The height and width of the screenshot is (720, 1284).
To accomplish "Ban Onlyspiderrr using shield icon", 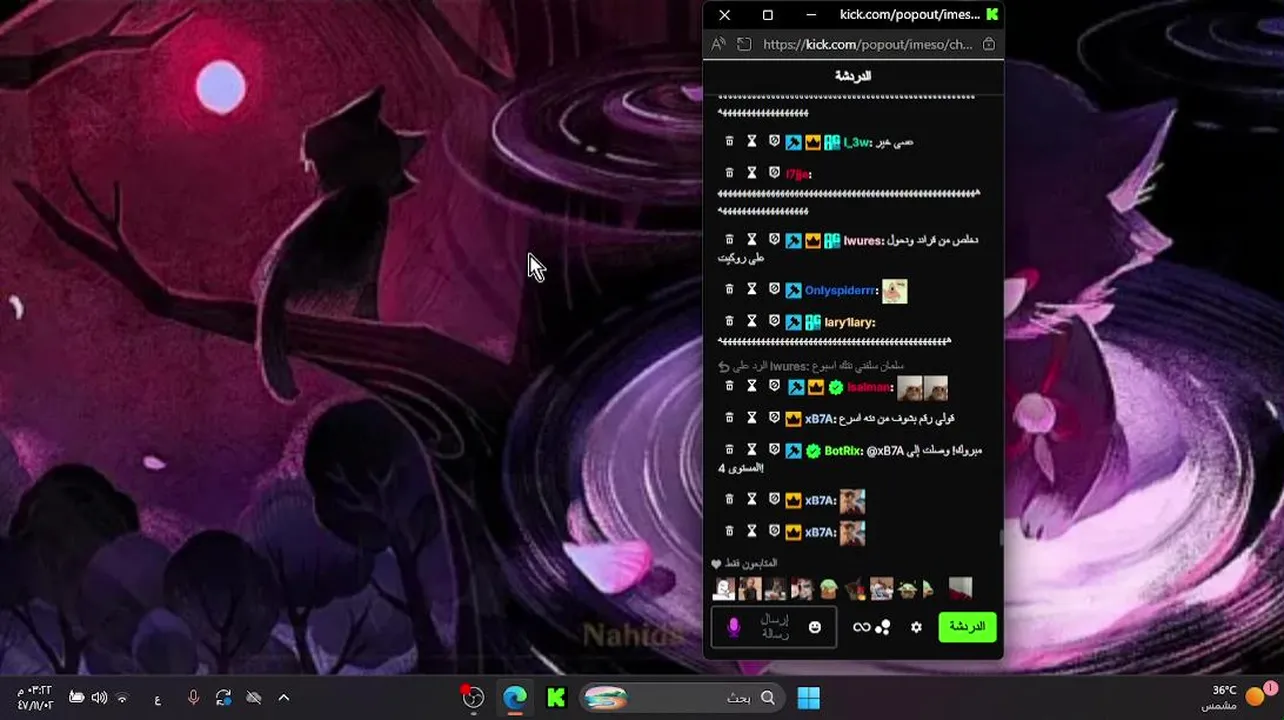I will tap(774, 290).
